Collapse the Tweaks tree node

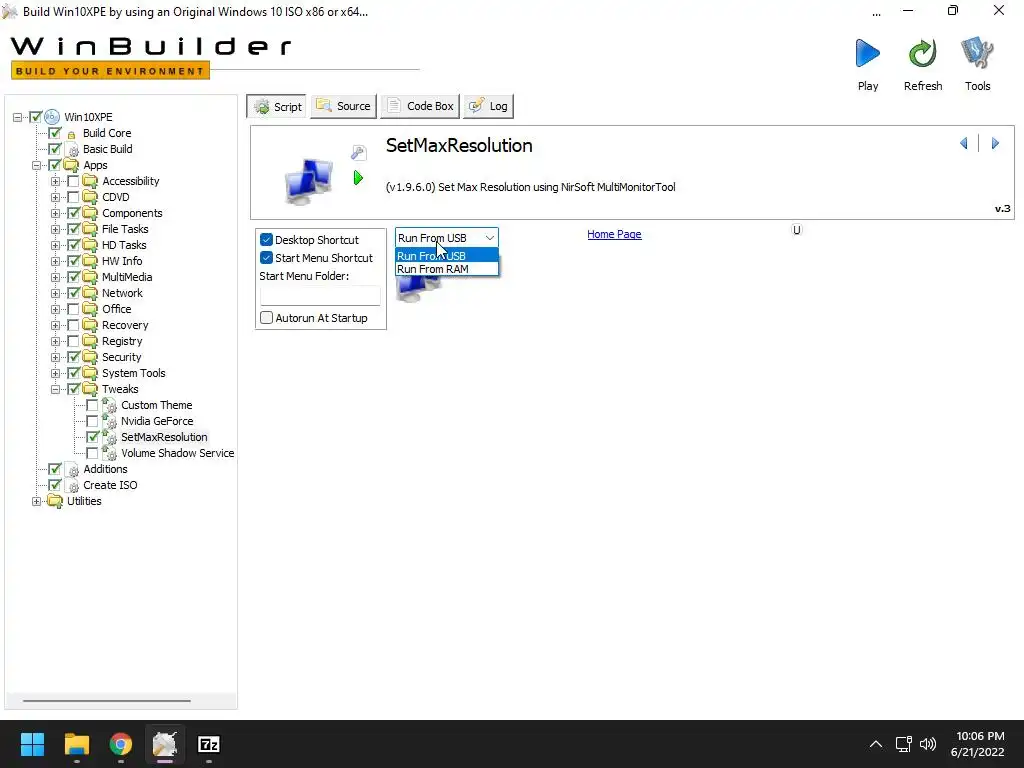pyautogui.click(x=56, y=389)
